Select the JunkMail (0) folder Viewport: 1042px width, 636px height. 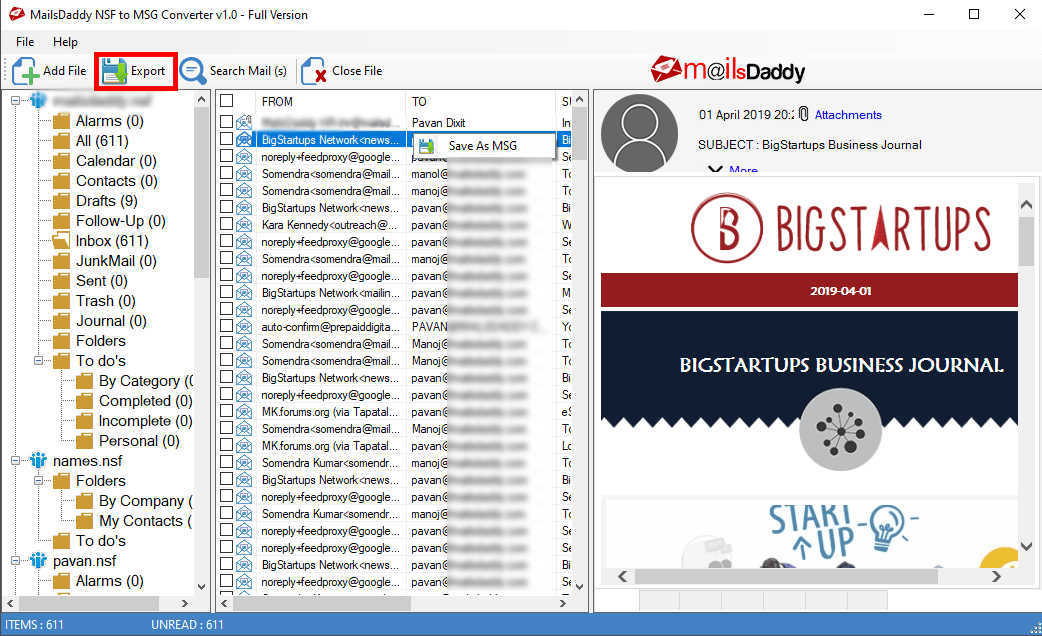[116, 261]
